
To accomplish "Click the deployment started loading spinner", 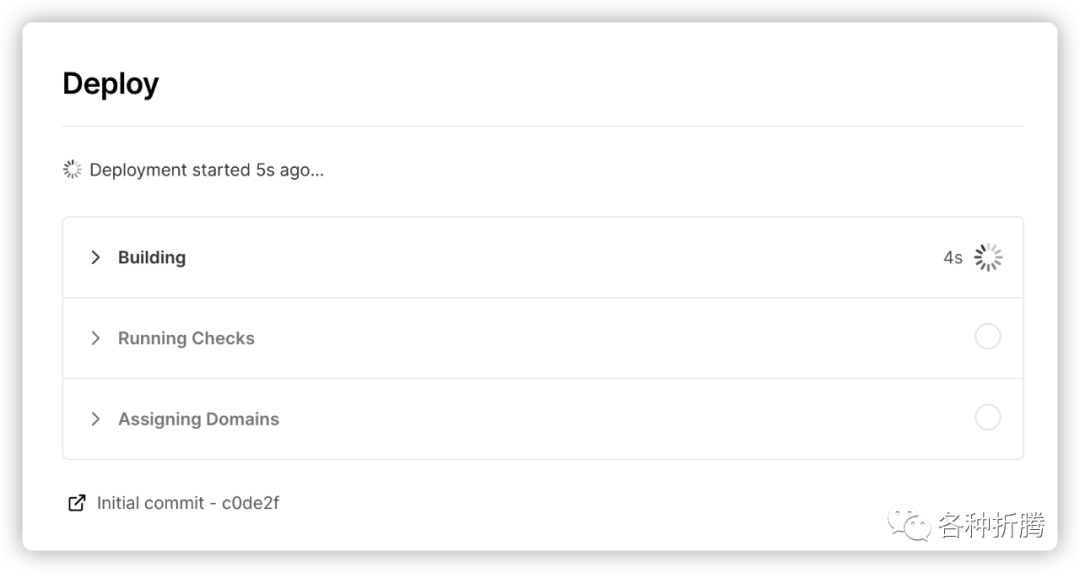I will [72, 170].
